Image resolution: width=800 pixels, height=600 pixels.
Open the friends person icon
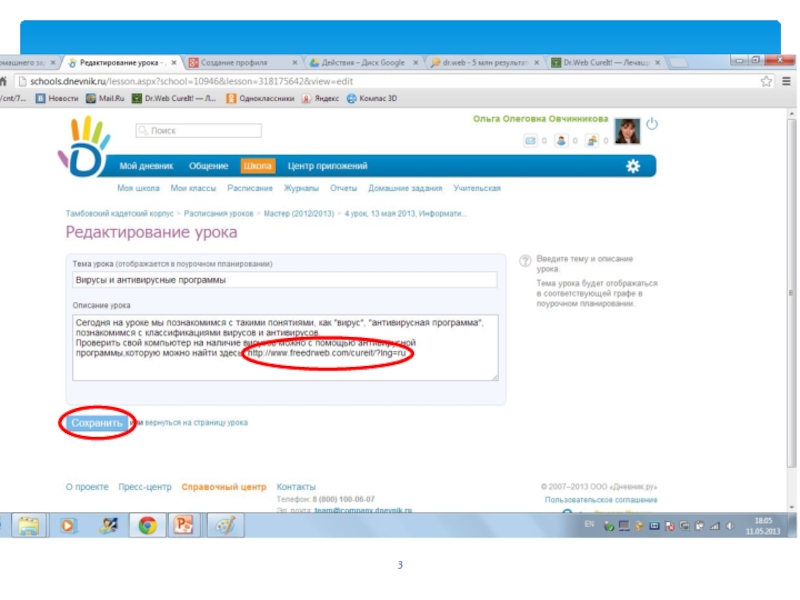click(561, 141)
